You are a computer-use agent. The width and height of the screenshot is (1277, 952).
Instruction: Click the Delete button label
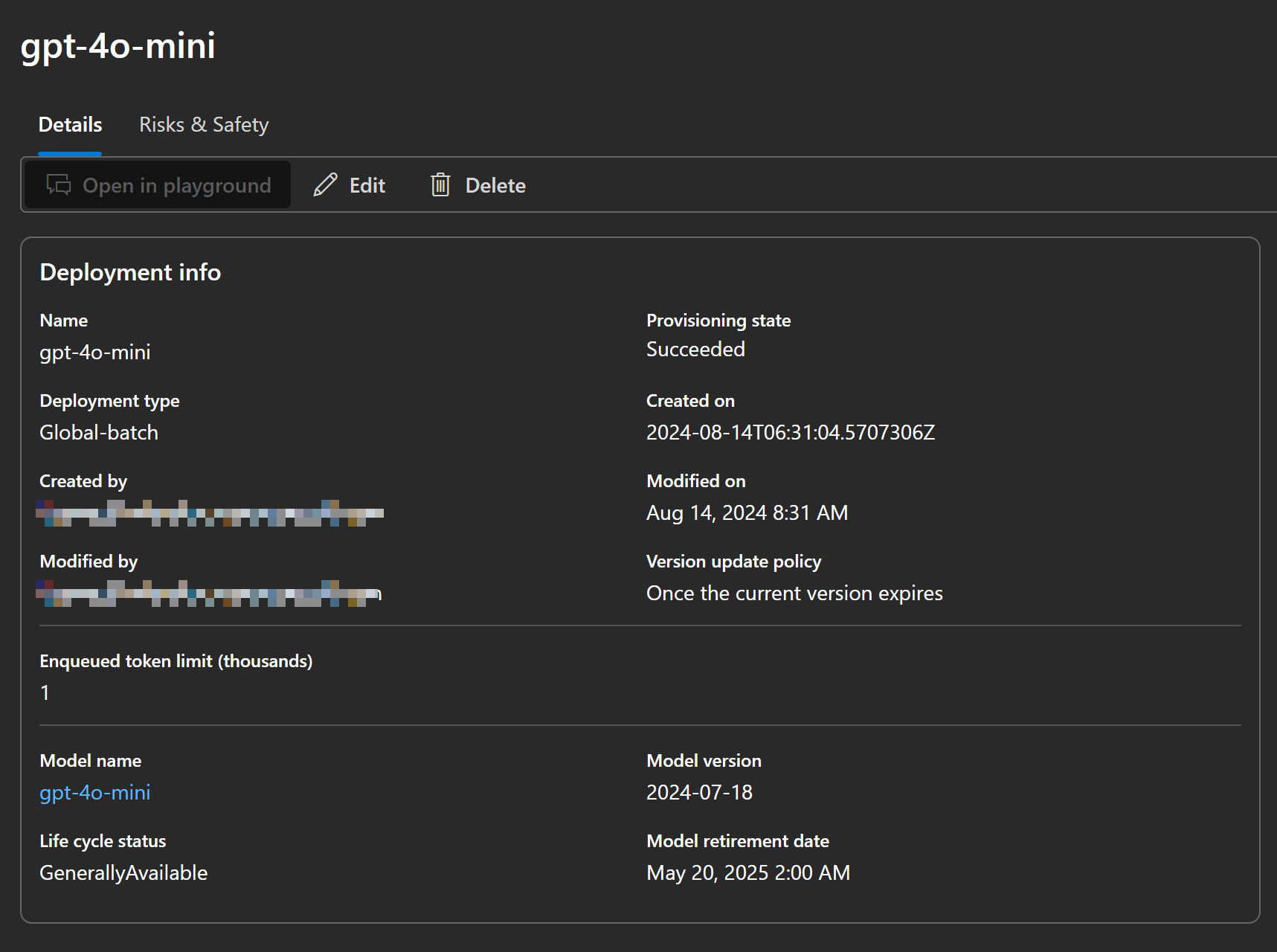(x=495, y=185)
